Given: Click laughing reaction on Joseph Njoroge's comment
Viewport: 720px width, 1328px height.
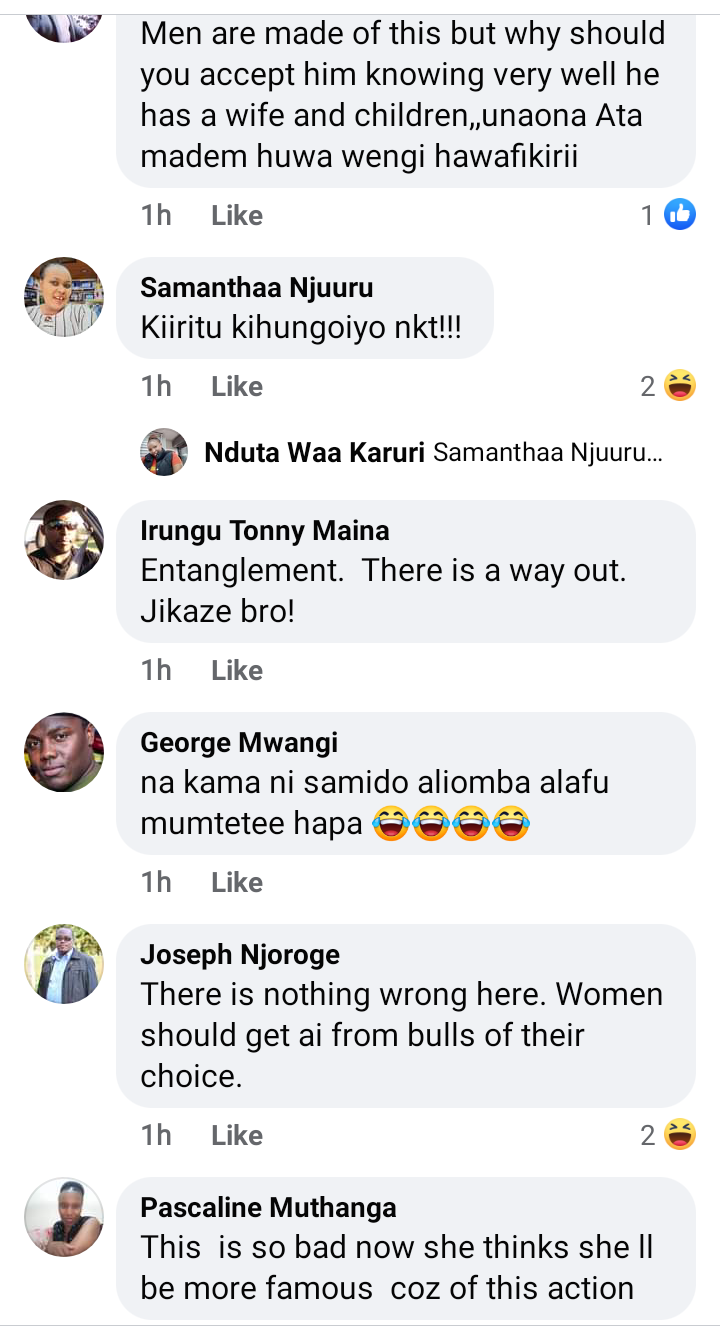Looking at the screenshot, I should point(680,1135).
